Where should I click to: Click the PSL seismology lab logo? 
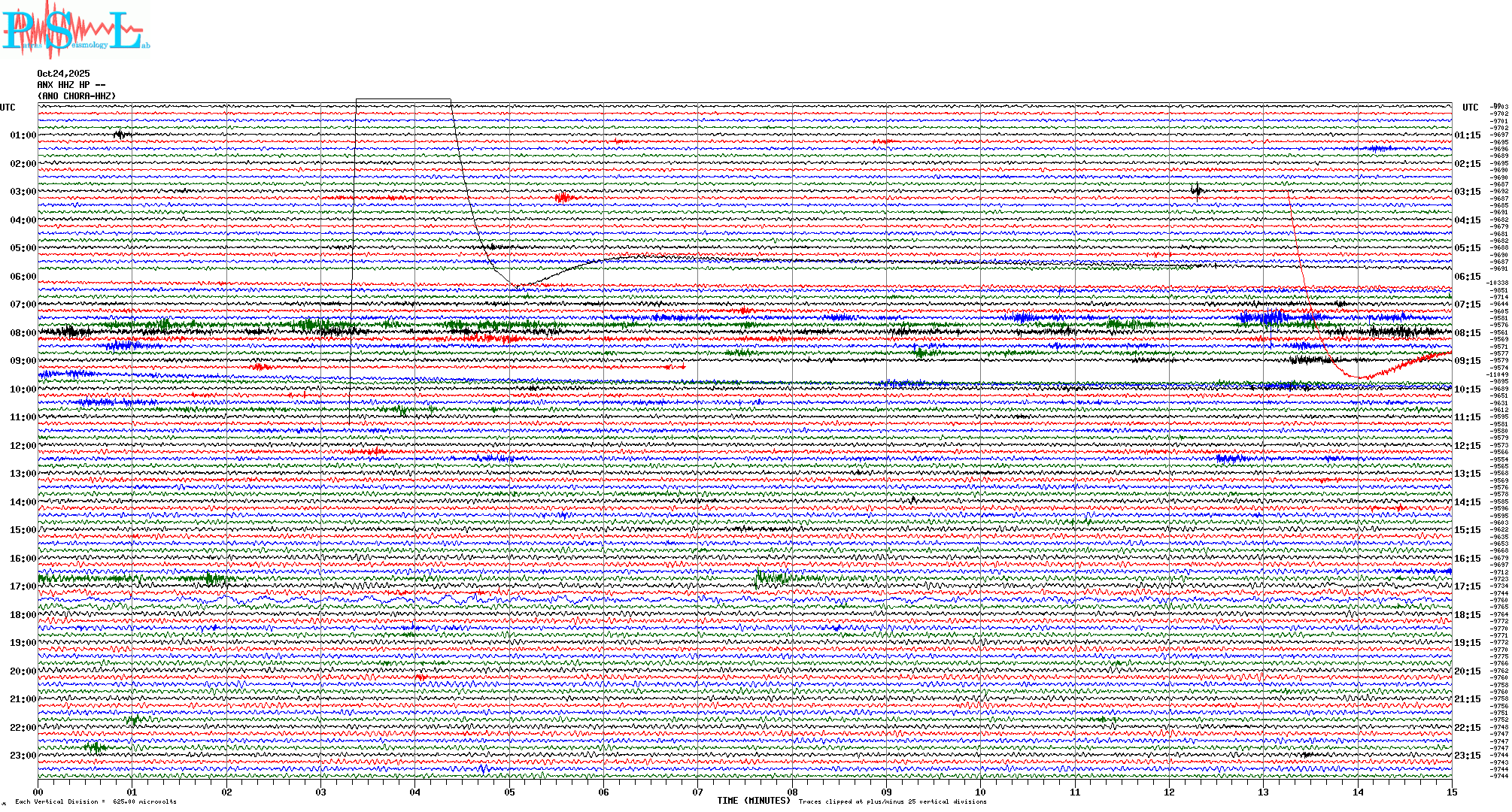75,30
